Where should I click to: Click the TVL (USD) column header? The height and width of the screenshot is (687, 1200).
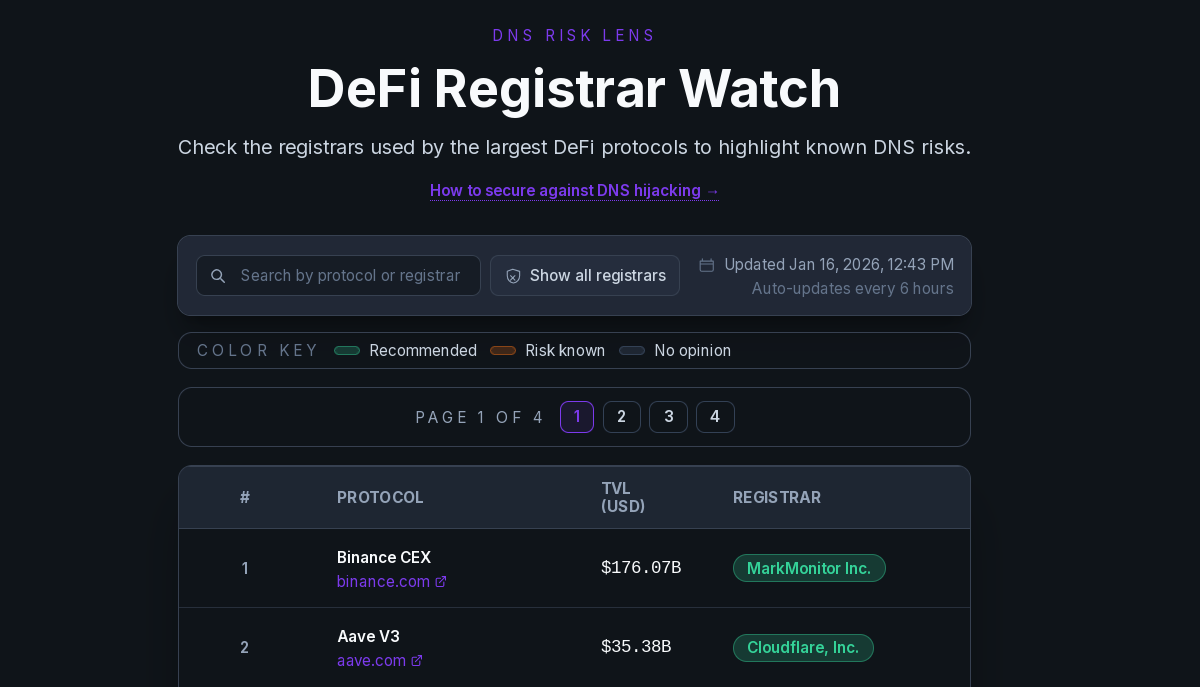623,497
